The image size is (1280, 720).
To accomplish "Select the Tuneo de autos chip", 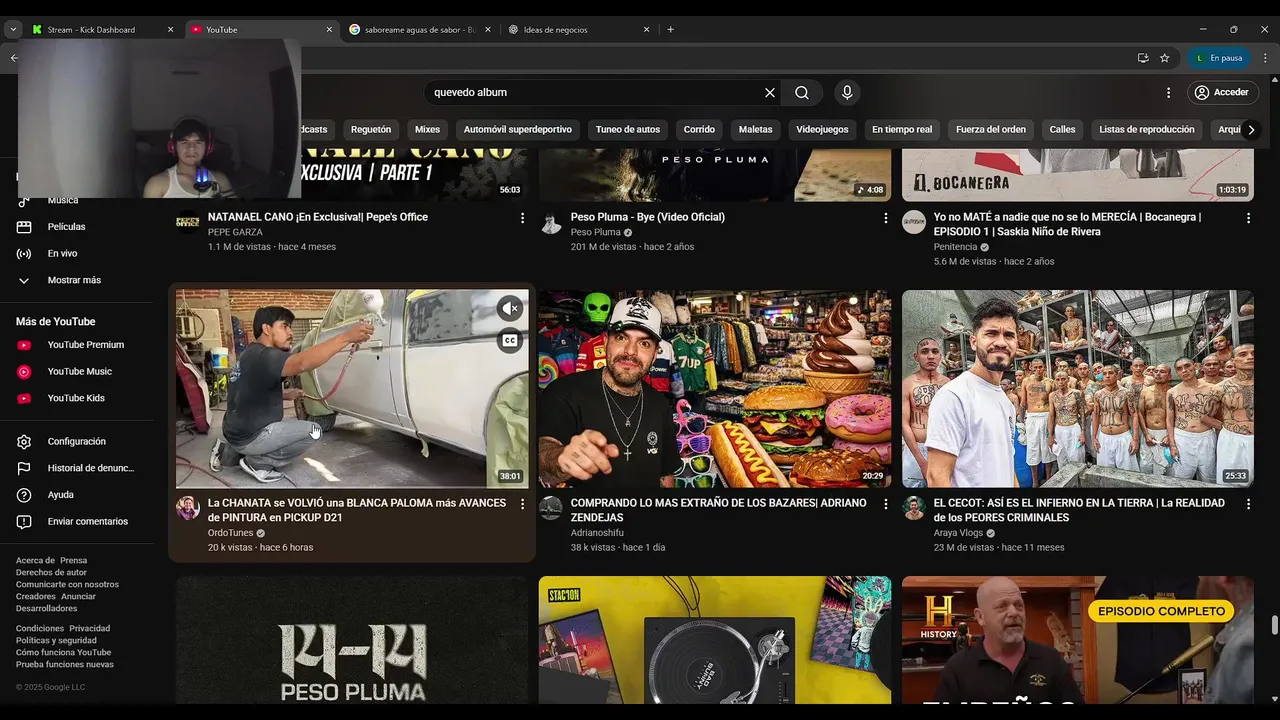I will pos(628,129).
